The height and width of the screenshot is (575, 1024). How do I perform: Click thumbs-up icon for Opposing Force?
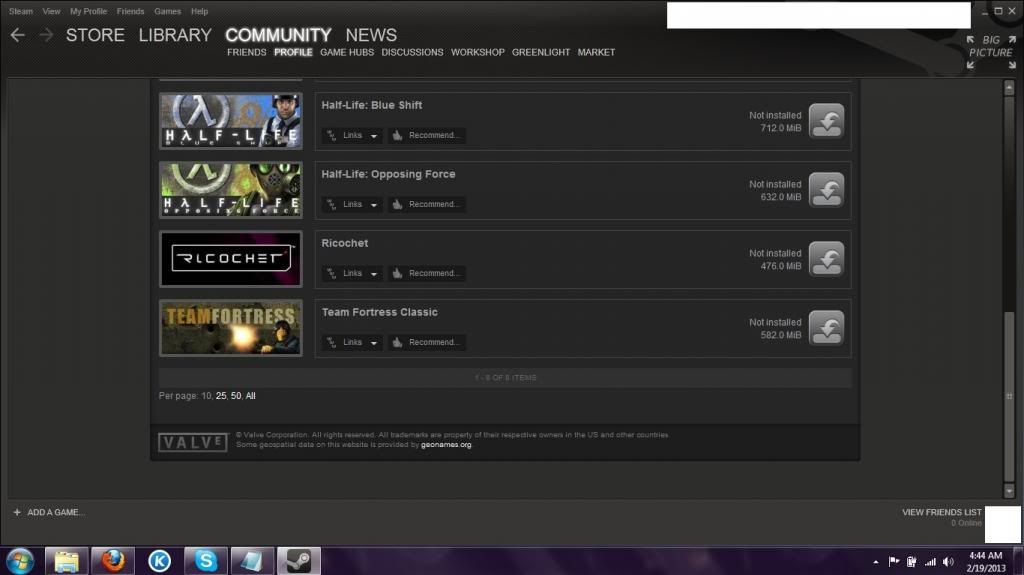[x=397, y=205]
